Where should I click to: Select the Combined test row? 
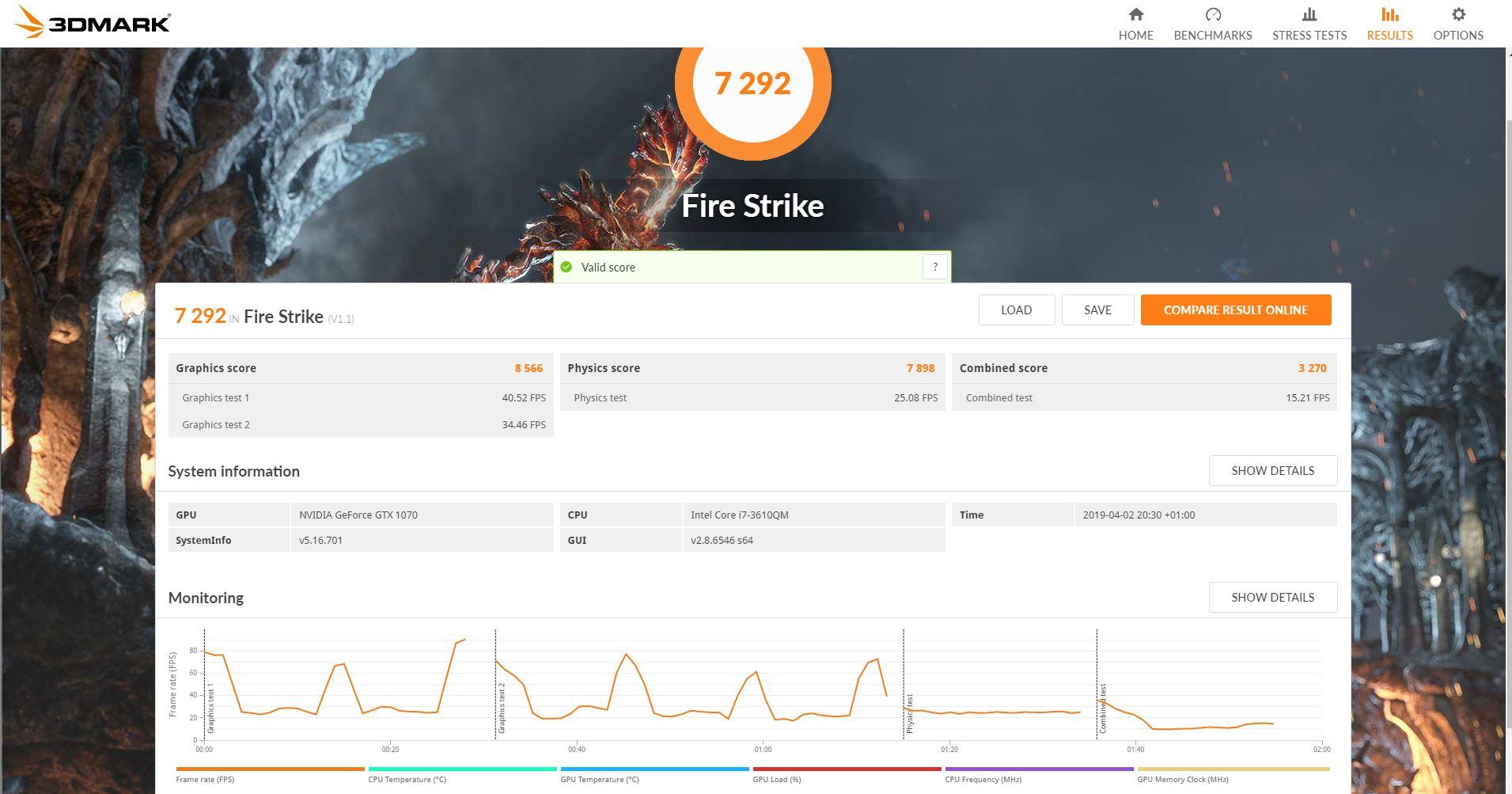[x=1144, y=397]
